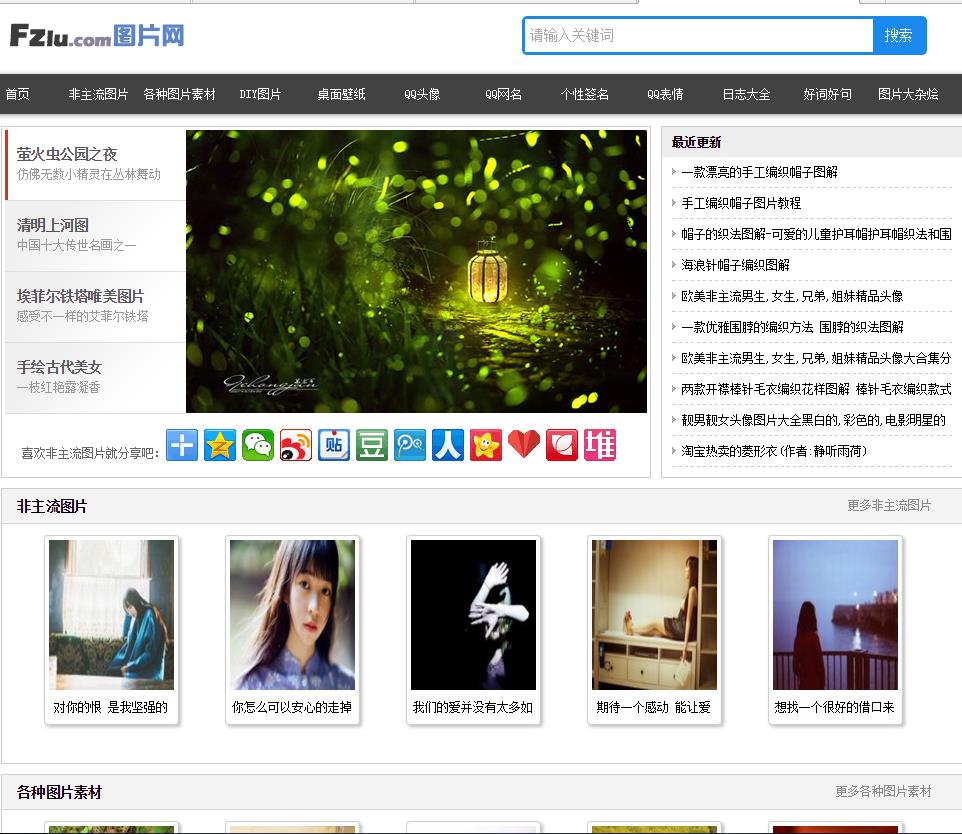The height and width of the screenshot is (834, 962).
Task: Click 更多各种图片素材 link
Action: [883, 792]
